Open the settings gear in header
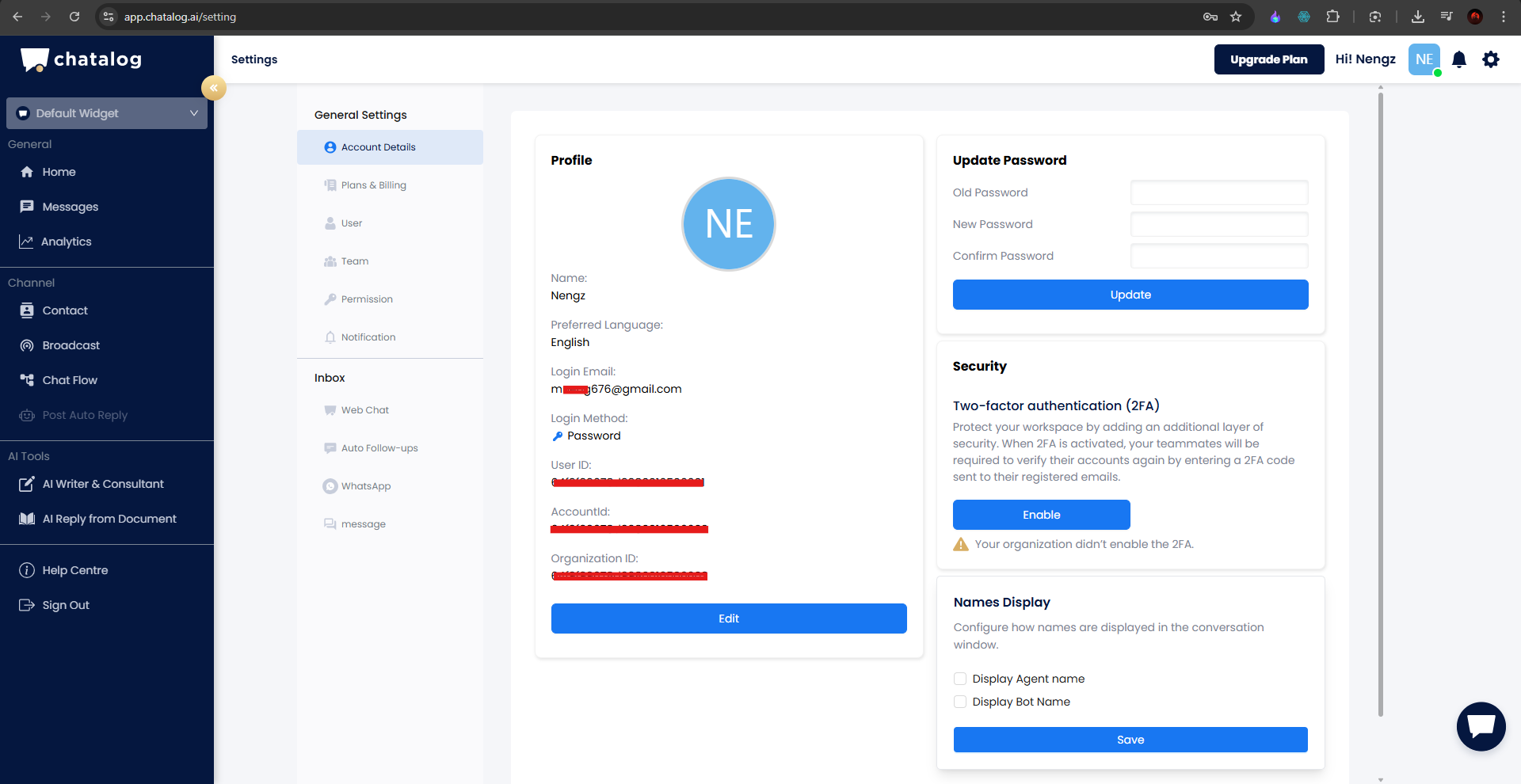This screenshot has width=1521, height=784. click(x=1491, y=59)
